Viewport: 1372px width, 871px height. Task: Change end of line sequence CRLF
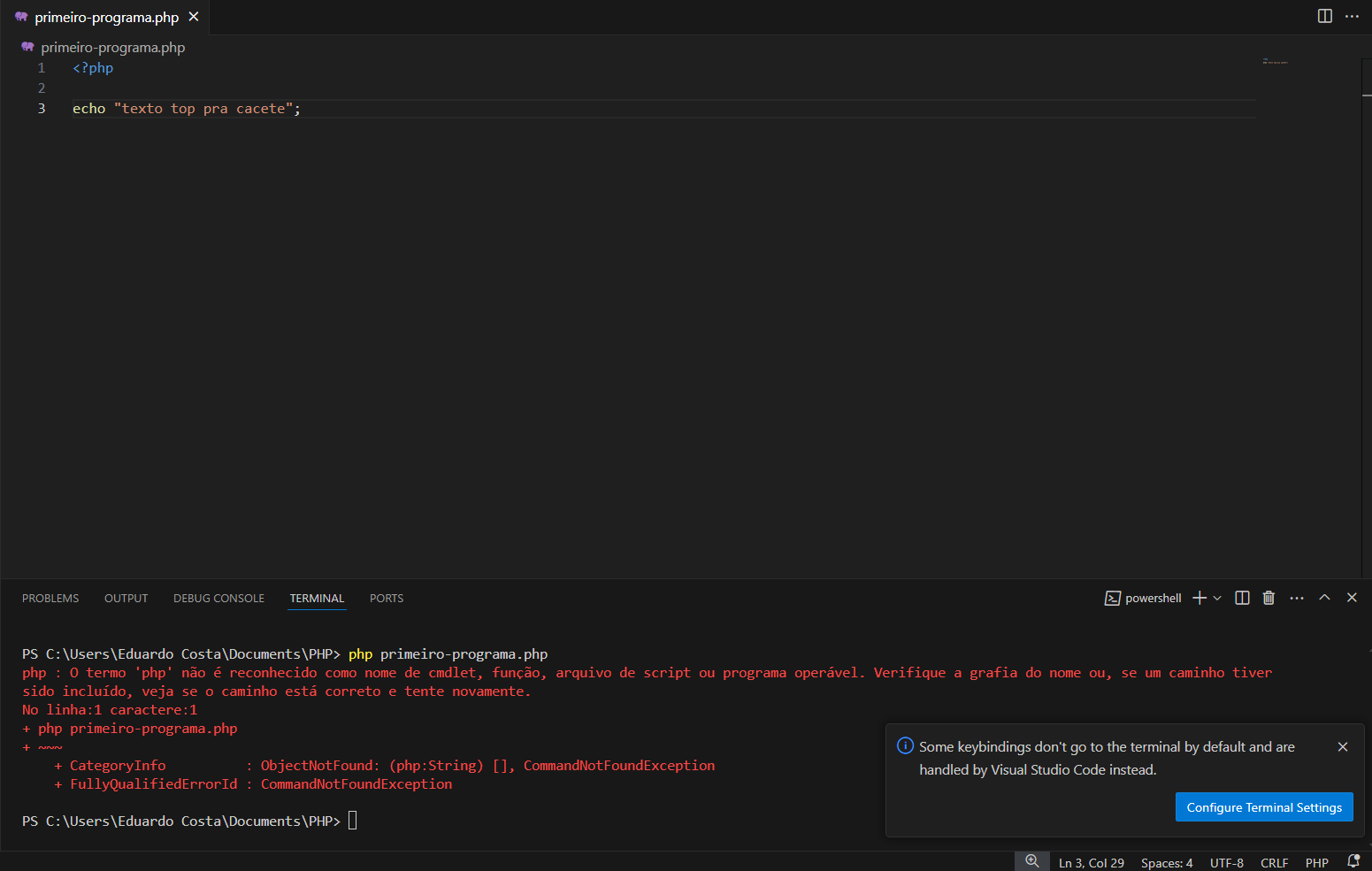1275,863
